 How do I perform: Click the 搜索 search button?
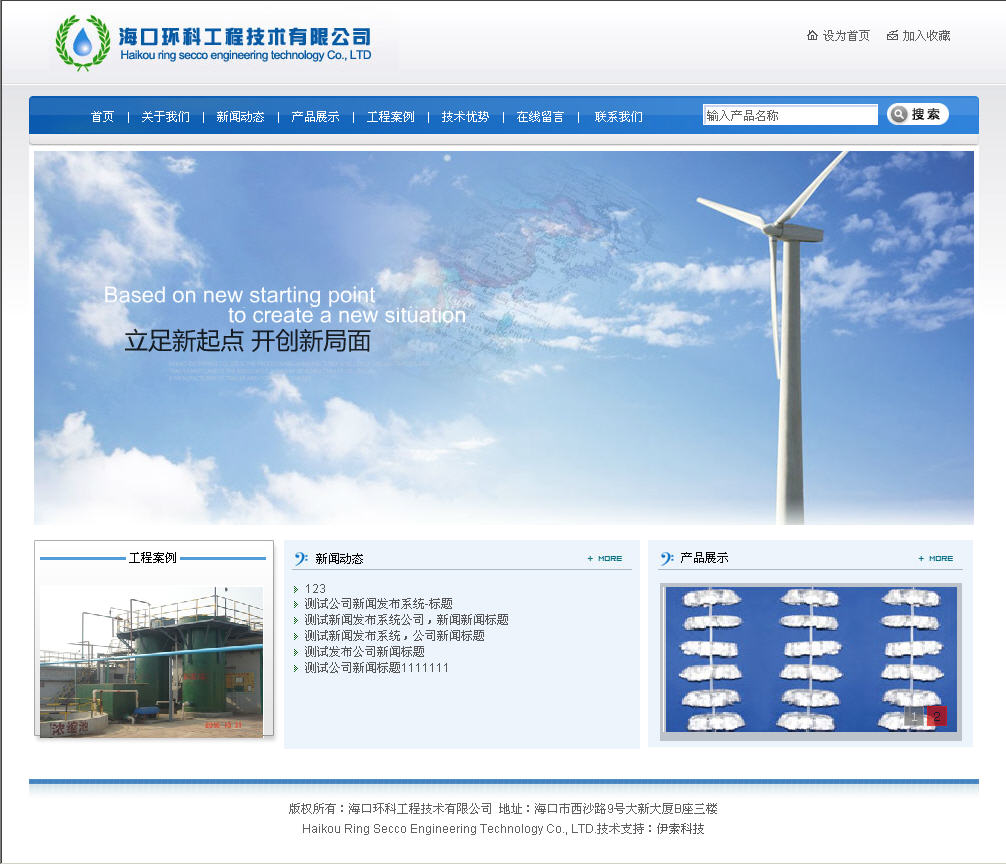point(917,114)
